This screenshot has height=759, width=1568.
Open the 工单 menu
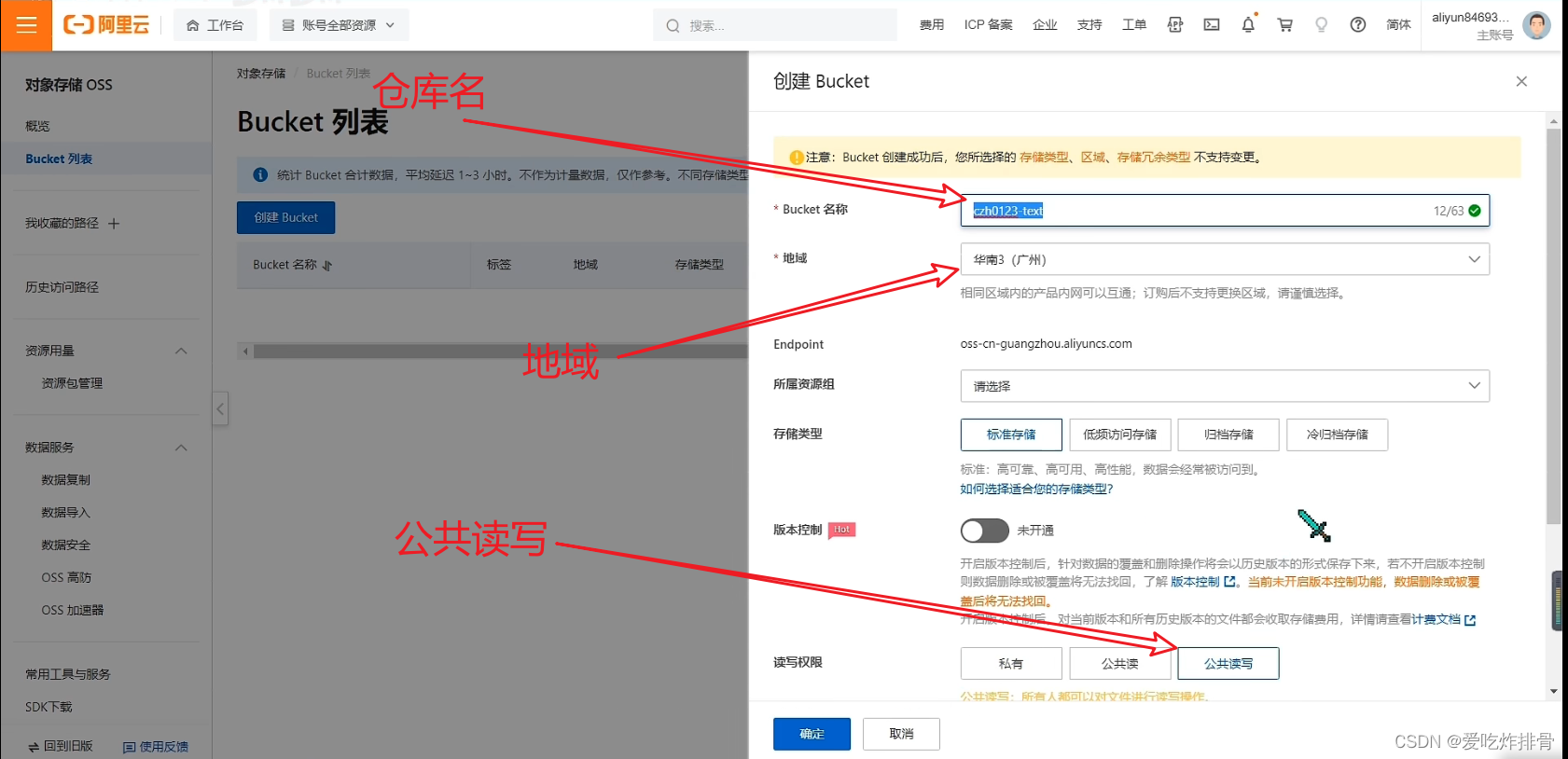pyautogui.click(x=1134, y=25)
